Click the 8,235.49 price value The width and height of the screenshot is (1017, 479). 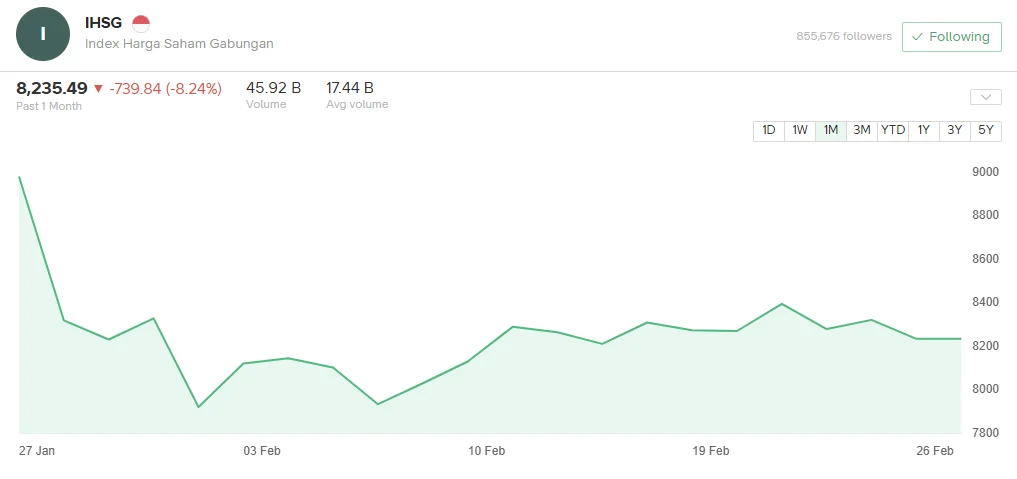(x=52, y=88)
